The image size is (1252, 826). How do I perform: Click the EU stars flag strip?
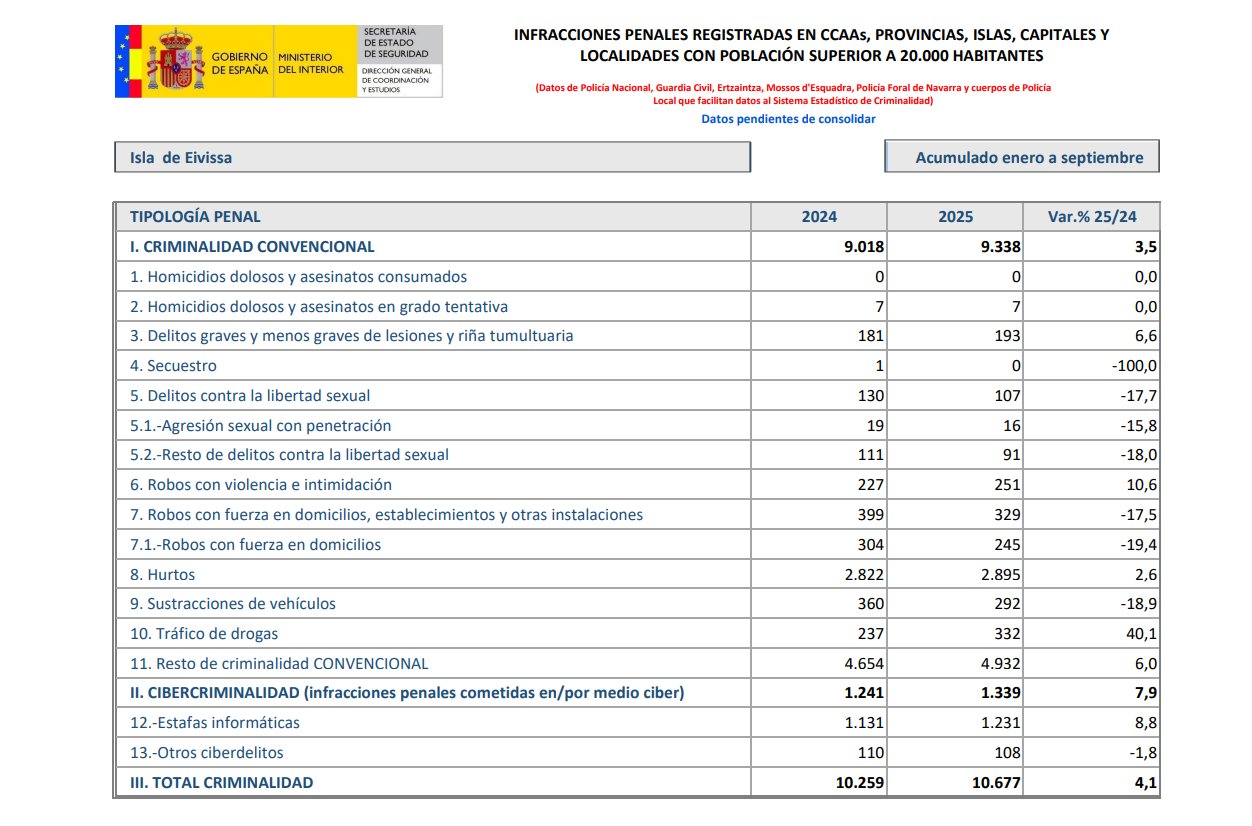(x=124, y=62)
